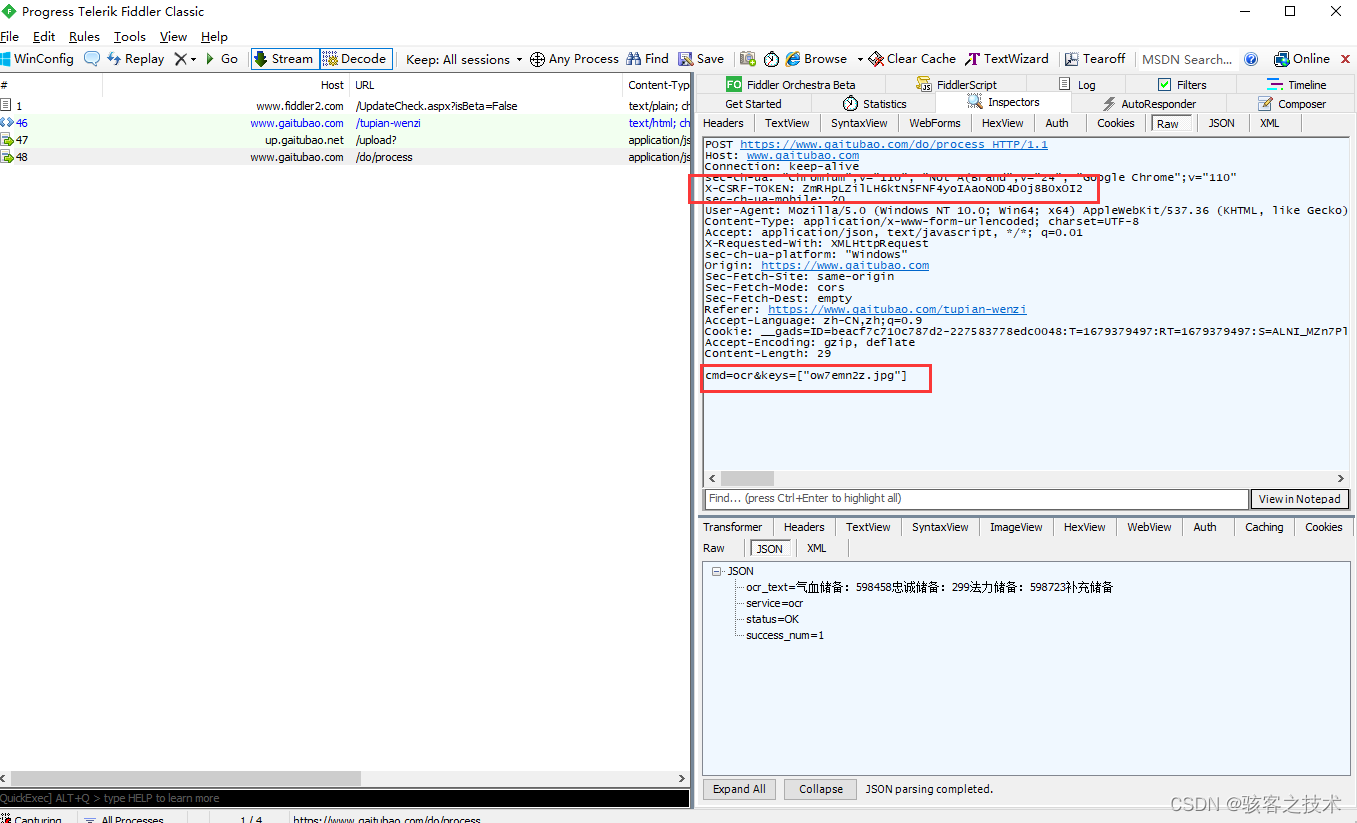Select session 47 /upload? row
Viewport: 1357px width, 823px height.
pyautogui.click(x=345, y=140)
